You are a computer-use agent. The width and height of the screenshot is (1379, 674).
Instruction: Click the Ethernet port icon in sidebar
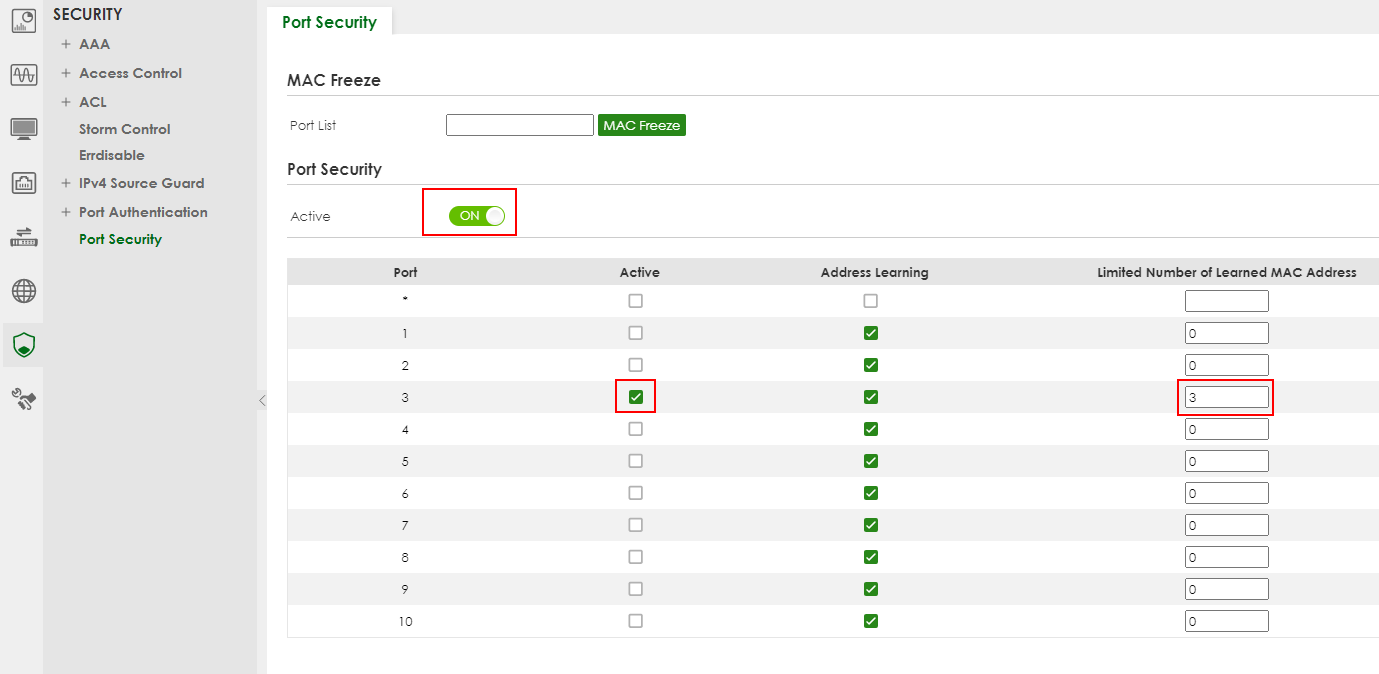pos(23,183)
